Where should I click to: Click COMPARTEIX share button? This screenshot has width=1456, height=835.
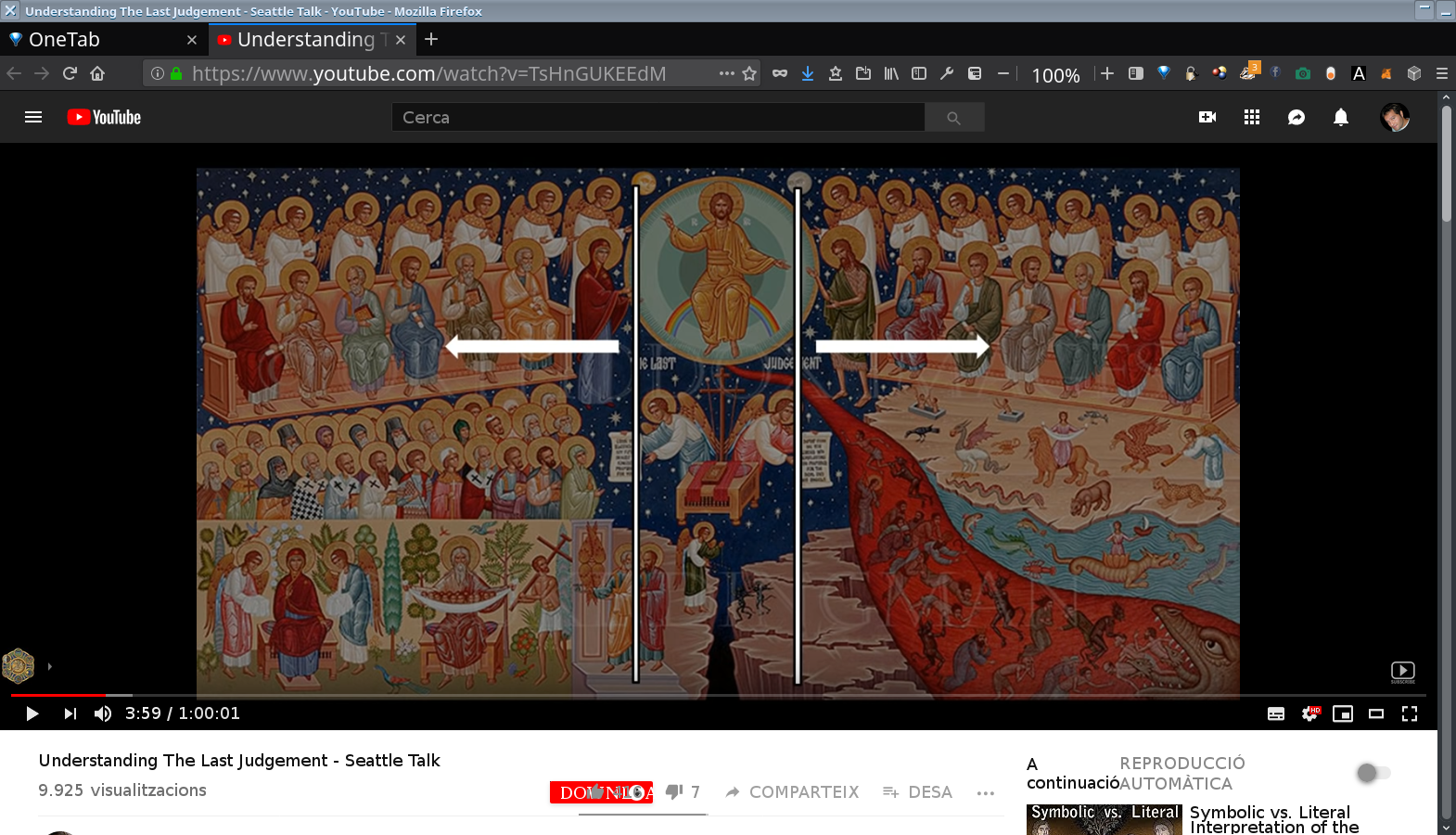coord(793,792)
